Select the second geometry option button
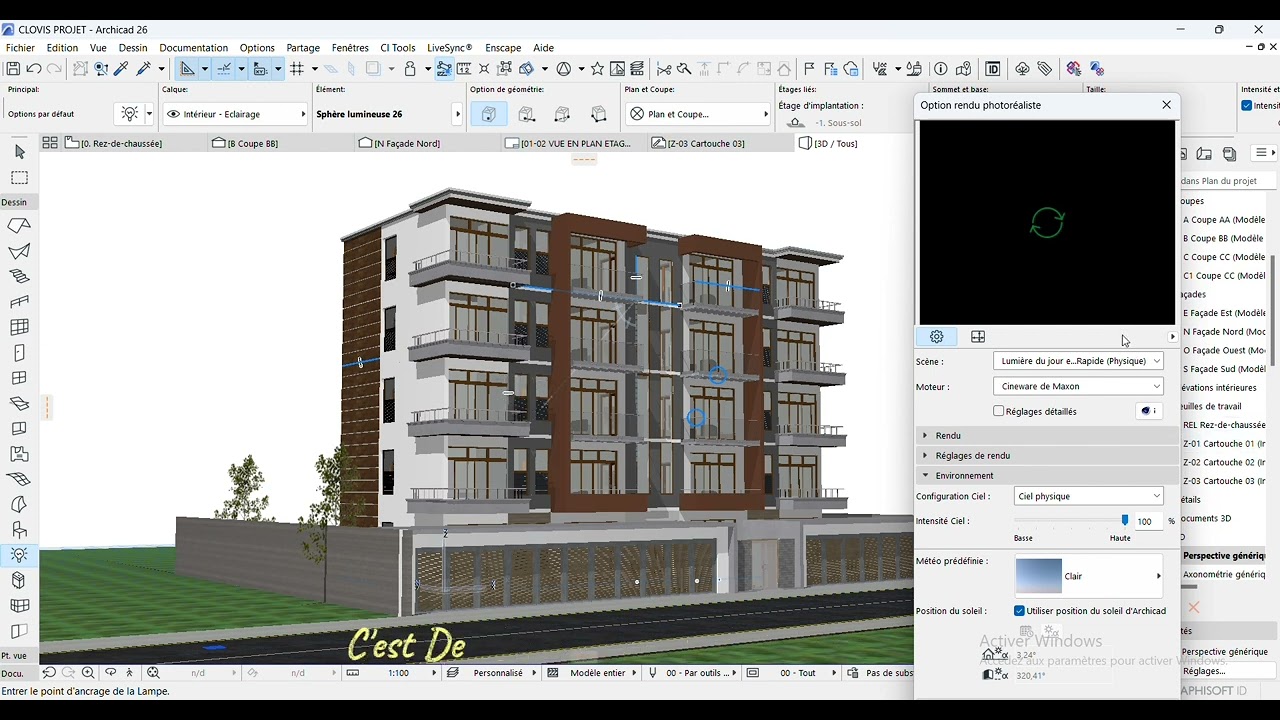The height and width of the screenshot is (720, 1280). point(527,114)
